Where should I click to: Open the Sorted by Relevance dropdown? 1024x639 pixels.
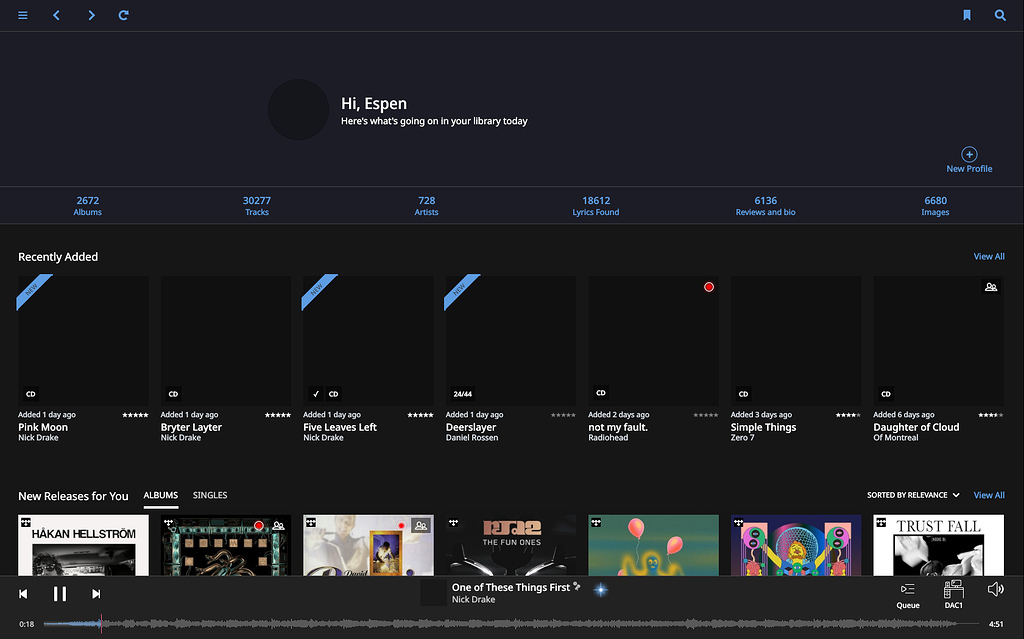point(912,494)
